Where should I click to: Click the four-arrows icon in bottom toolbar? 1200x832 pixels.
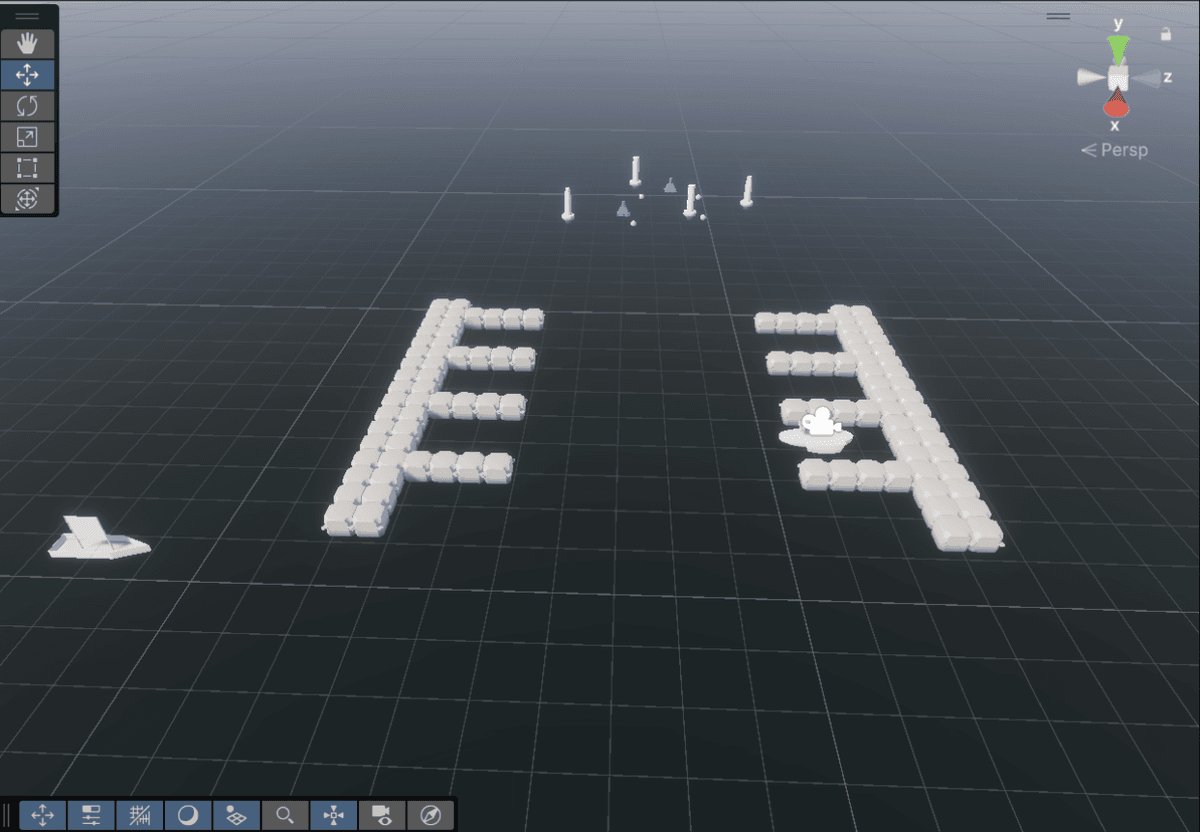point(43,815)
